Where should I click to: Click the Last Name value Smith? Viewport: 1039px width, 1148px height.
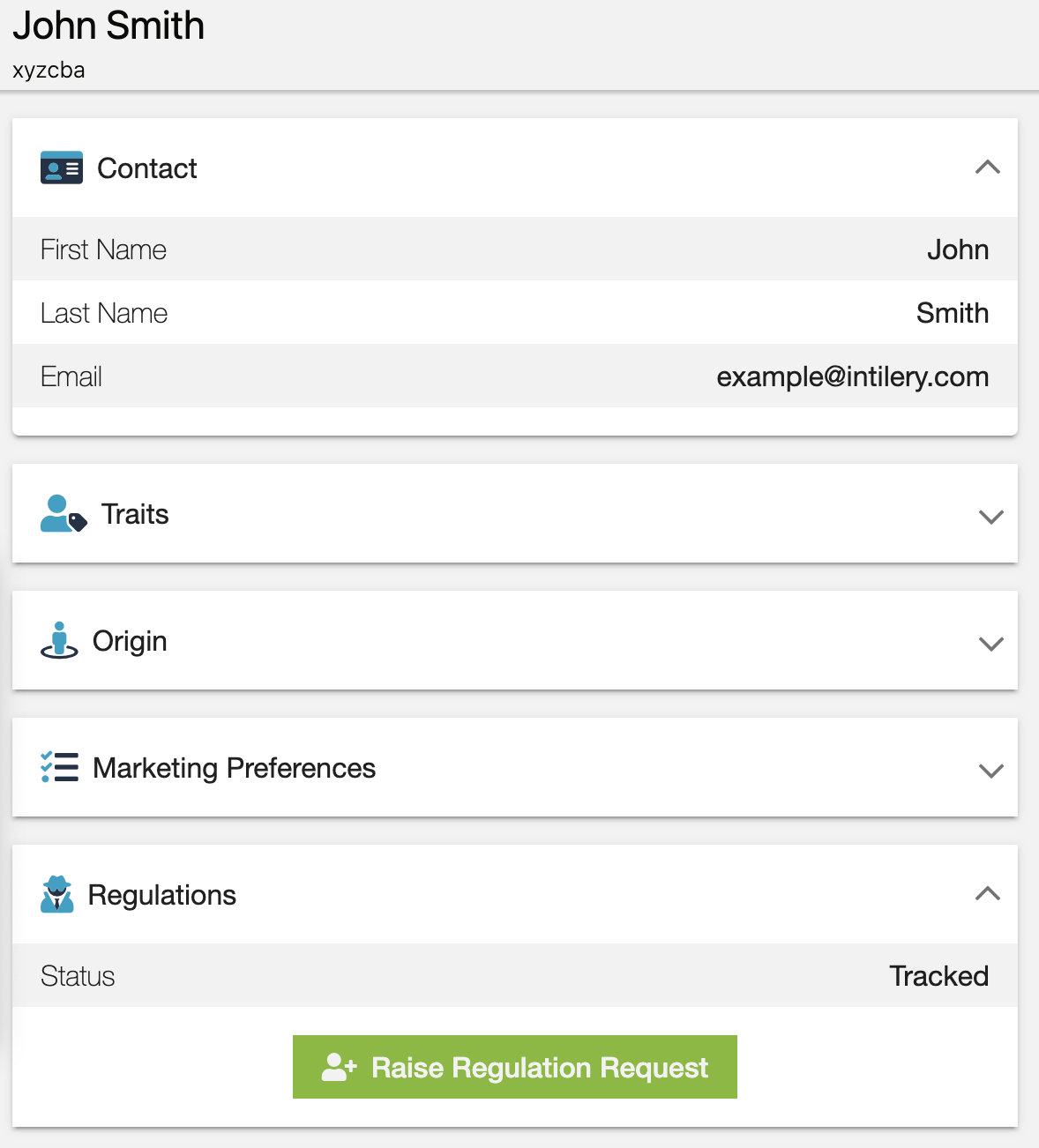click(953, 313)
